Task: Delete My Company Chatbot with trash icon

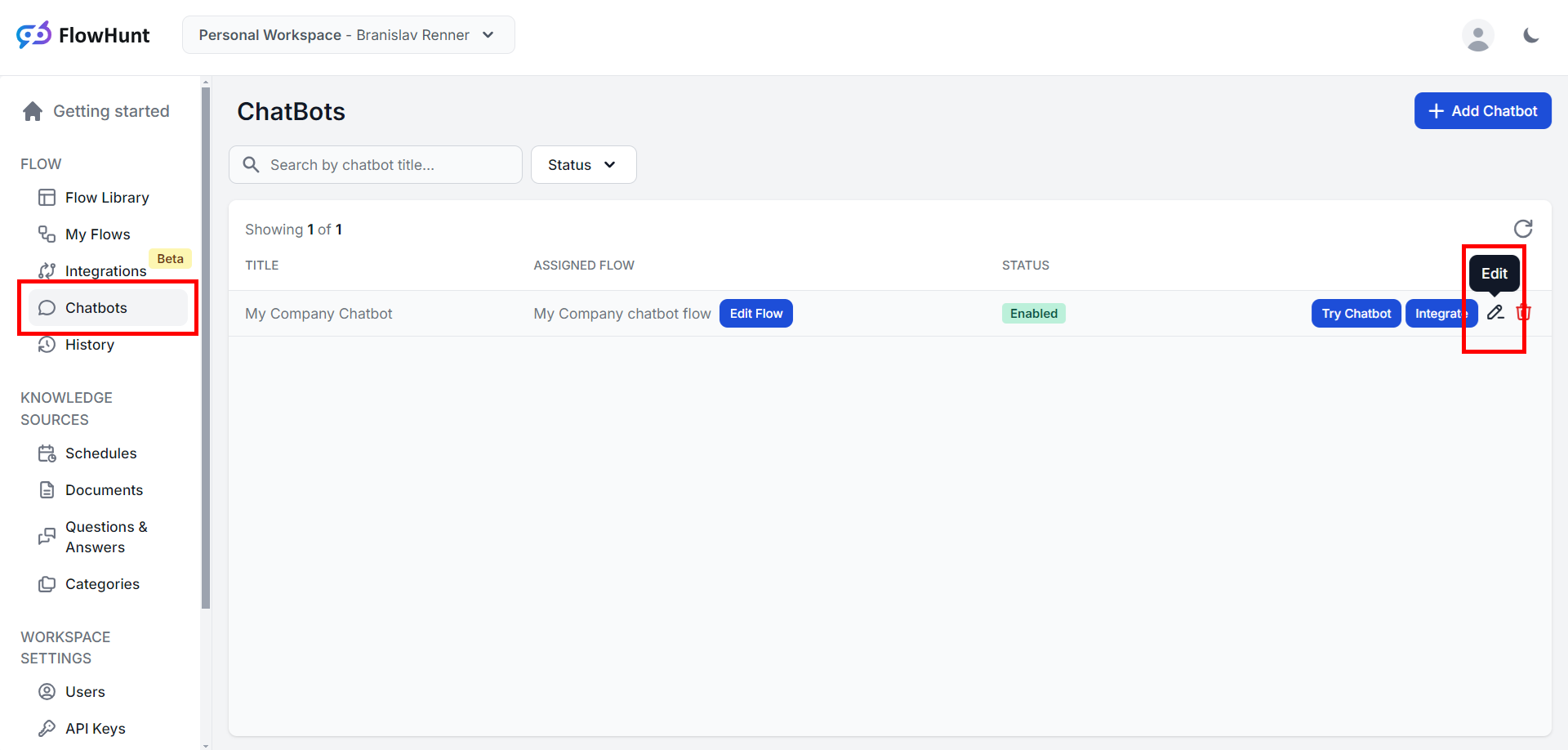Action: pos(1524,313)
